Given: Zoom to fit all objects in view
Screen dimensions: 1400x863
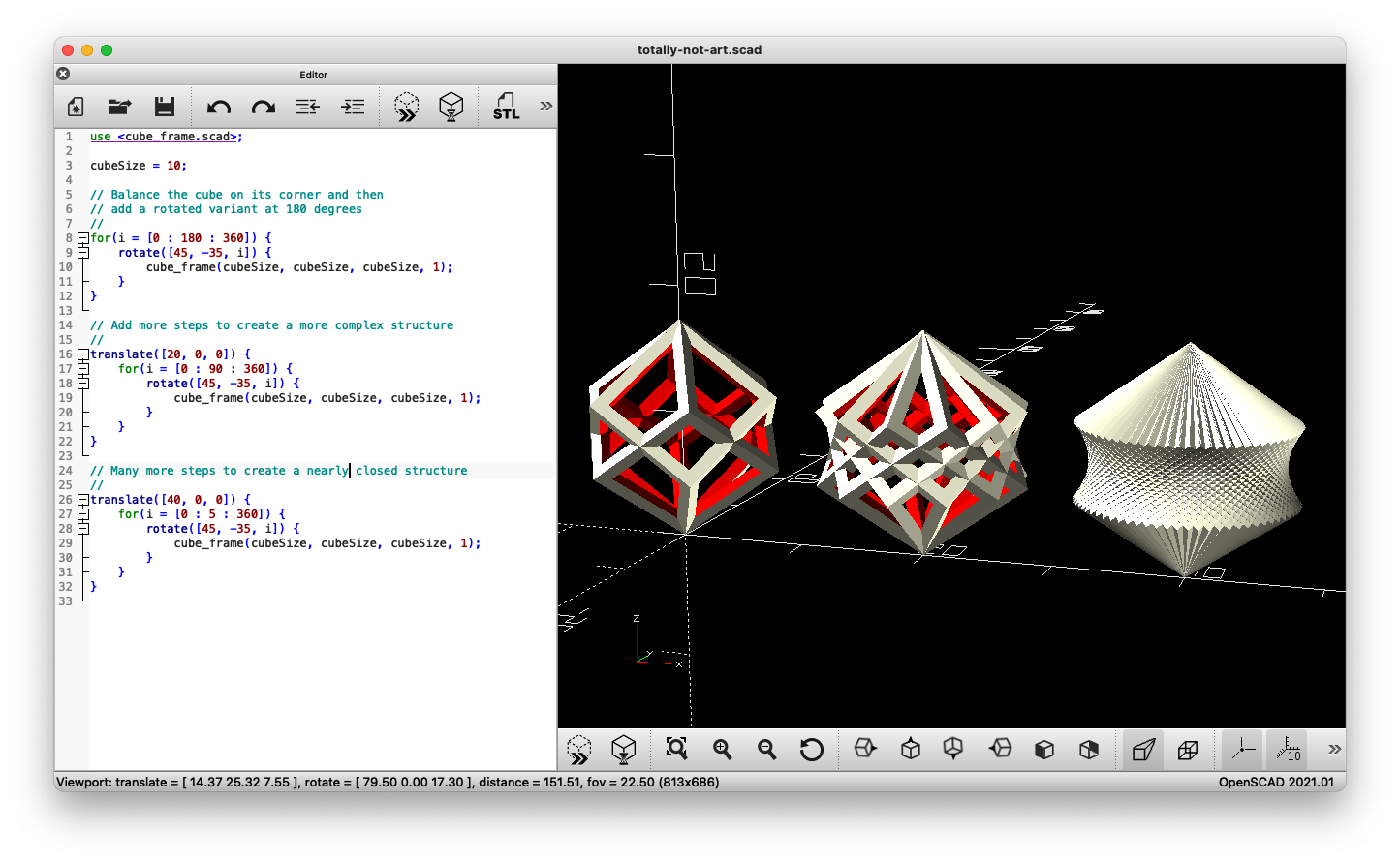Looking at the screenshot, I should click(x=676, y=749).
